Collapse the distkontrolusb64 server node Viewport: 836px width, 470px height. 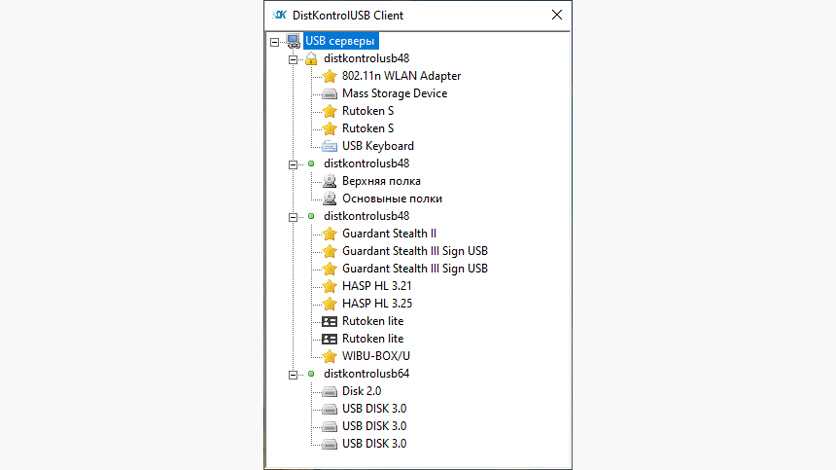click(293, 374)
